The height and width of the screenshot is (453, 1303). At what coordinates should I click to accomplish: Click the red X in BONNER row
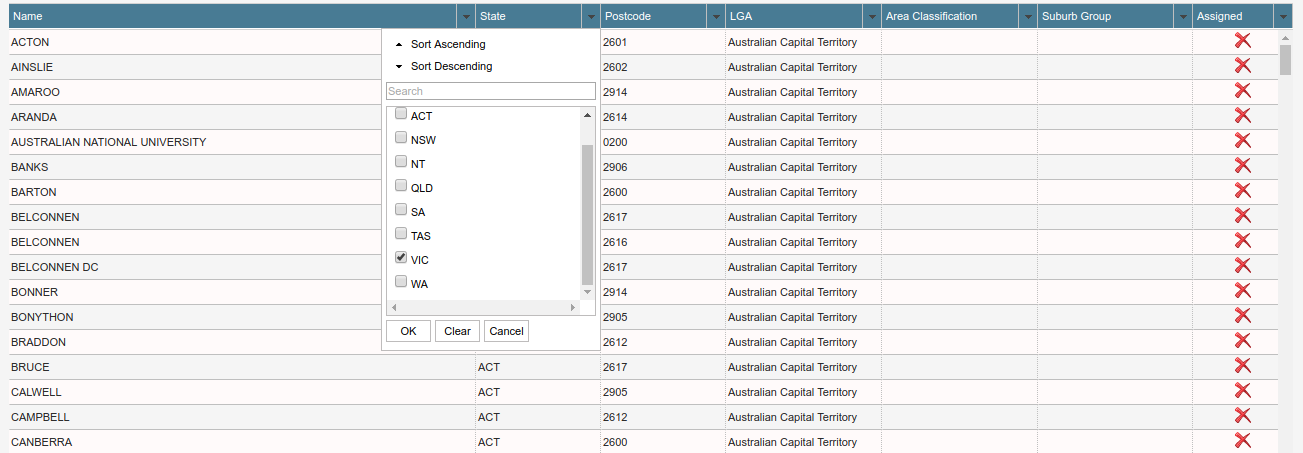1242,291
